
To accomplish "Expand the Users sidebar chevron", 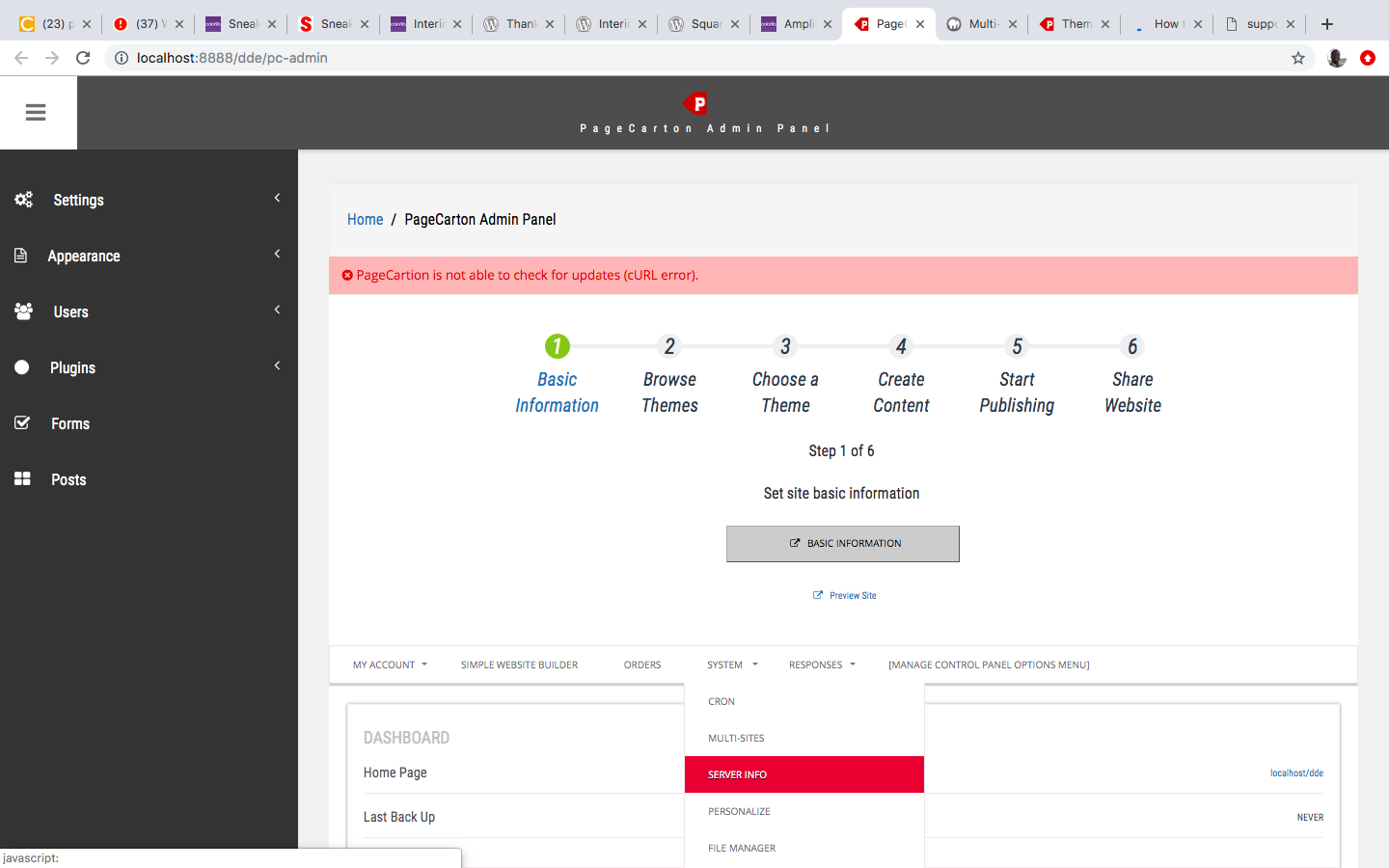I will tap(277, 310).
